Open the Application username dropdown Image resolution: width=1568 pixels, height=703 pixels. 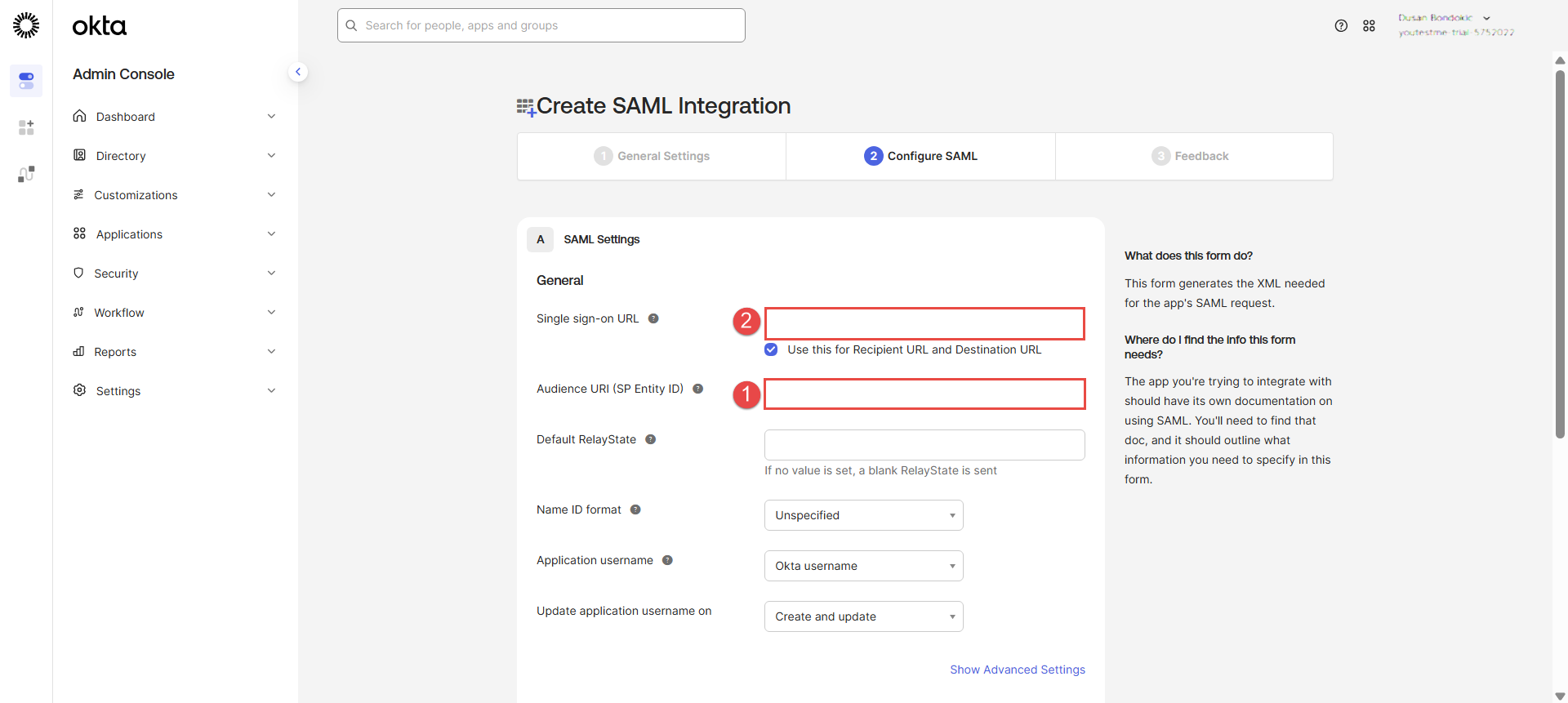863,566
